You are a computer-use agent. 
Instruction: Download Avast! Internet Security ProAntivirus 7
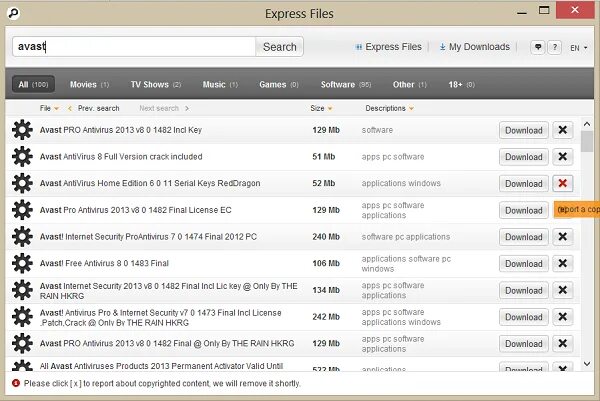click(x=523, y=236)
